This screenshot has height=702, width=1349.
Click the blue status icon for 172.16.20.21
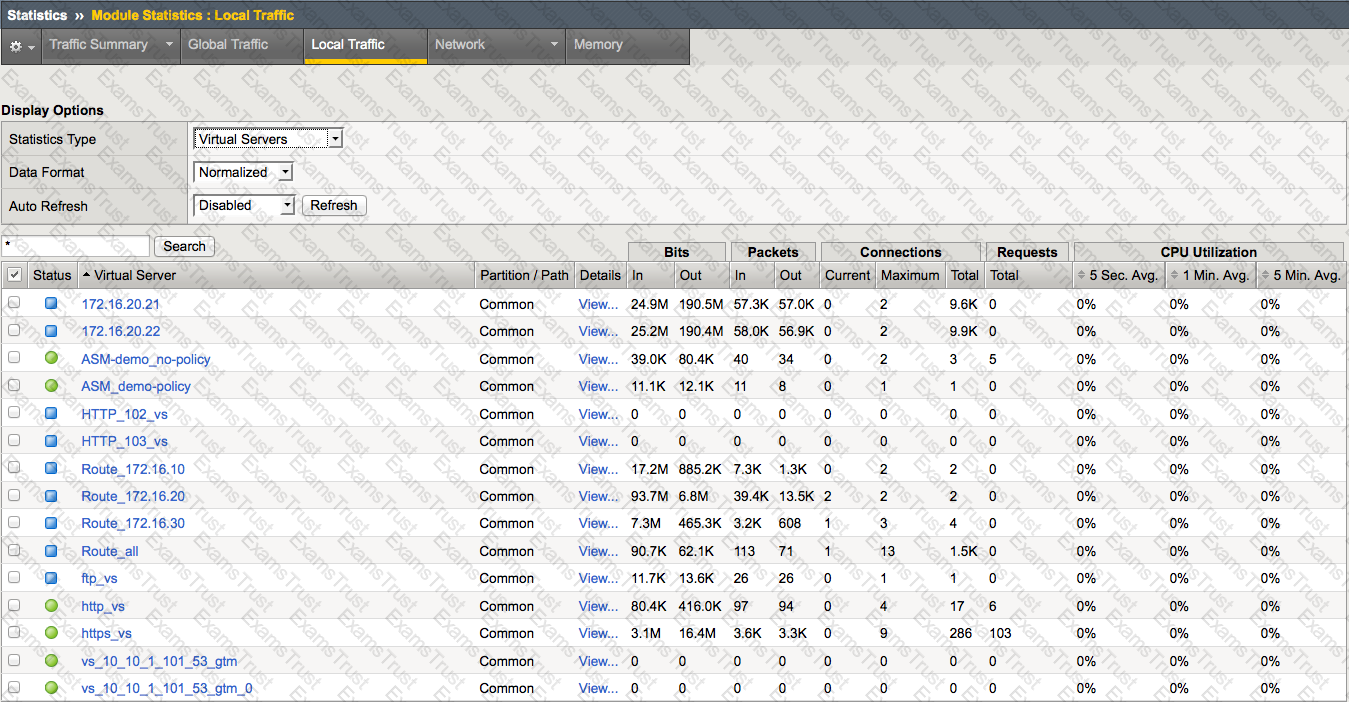click(x=51, y=303)
